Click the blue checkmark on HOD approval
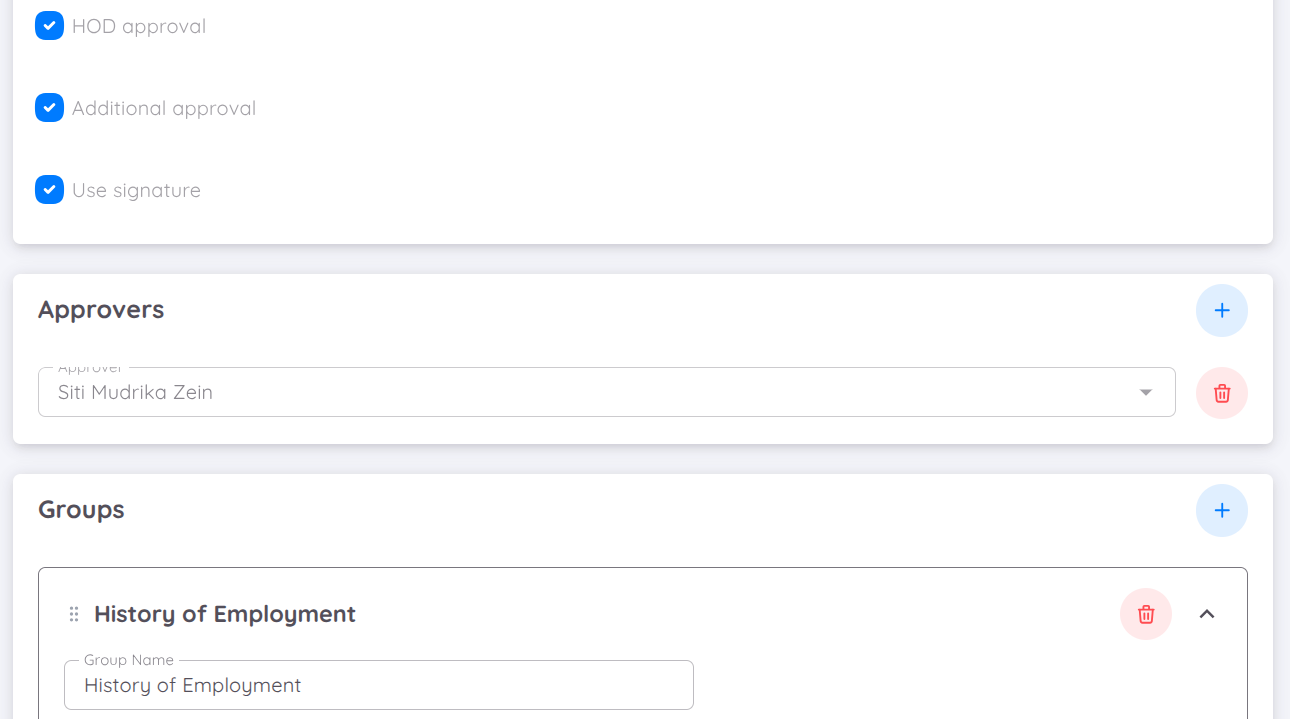The height and width of the screenshot is (719, 1290). pyautogui.click(x=49, y=25)
